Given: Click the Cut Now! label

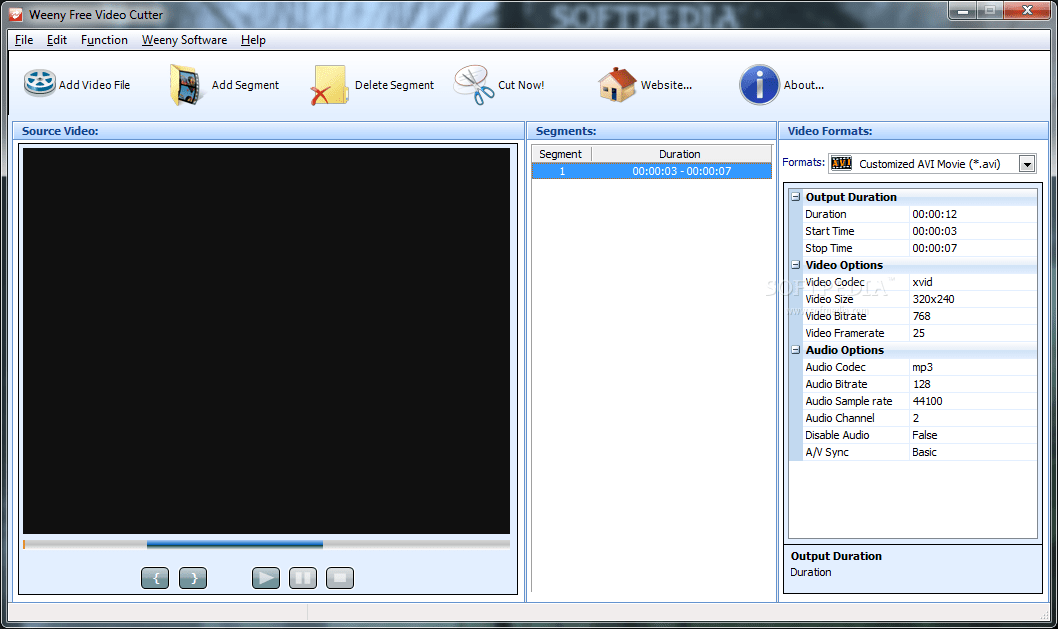Looking at the screenshot, I should (x=521, y=85).
